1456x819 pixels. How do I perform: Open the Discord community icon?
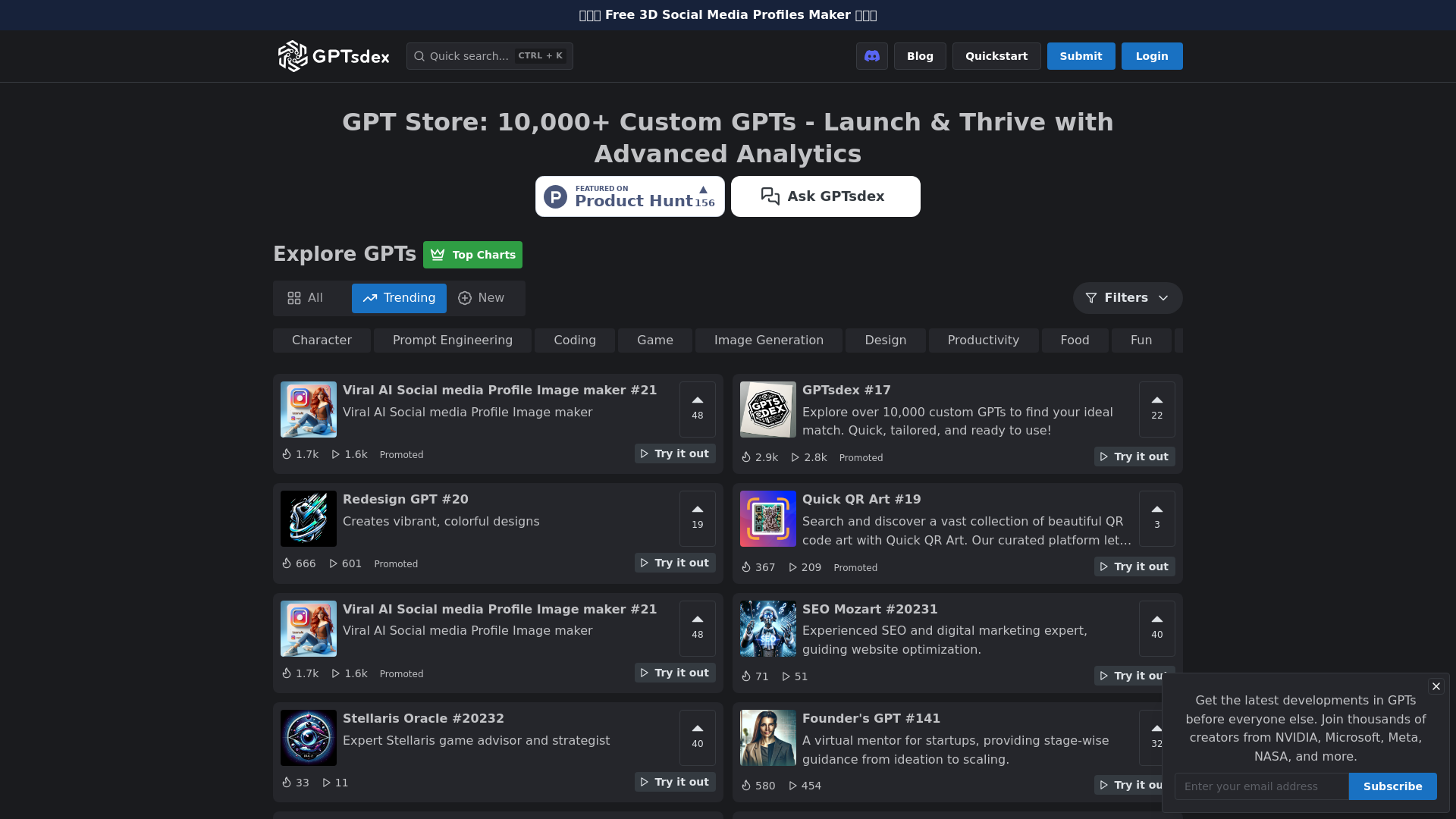(871, 55)
